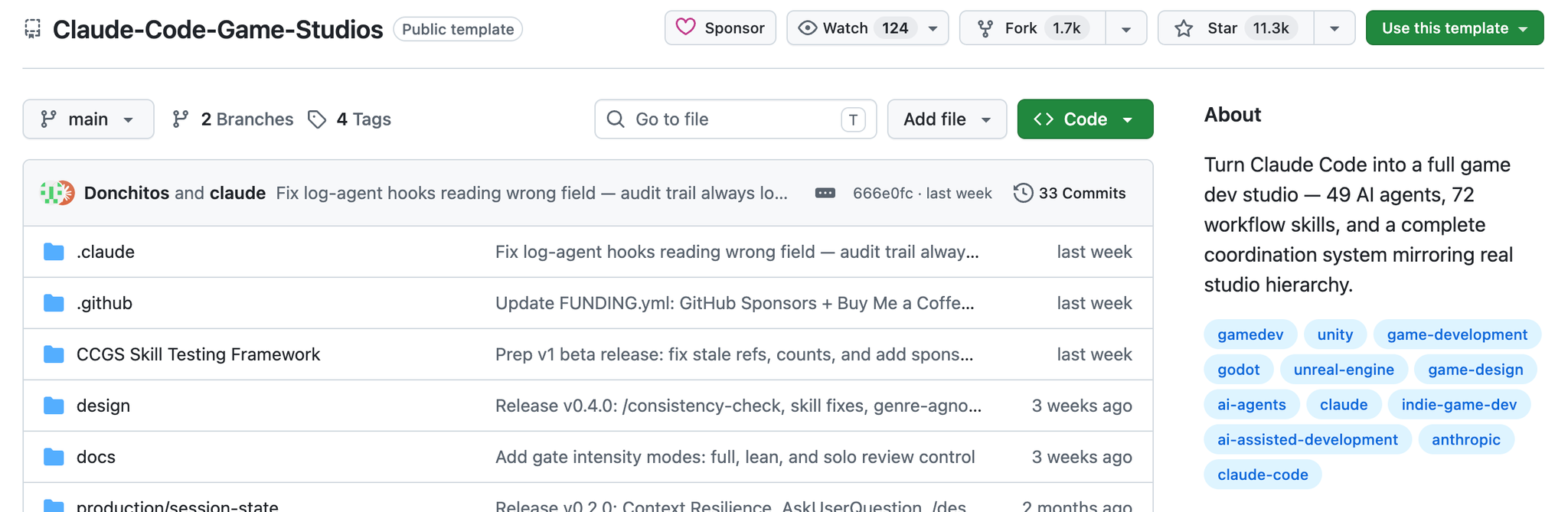Click the T keyboard shortcut badge
1568x512 pixels.
pyautogui.click(x=853, y=119)
